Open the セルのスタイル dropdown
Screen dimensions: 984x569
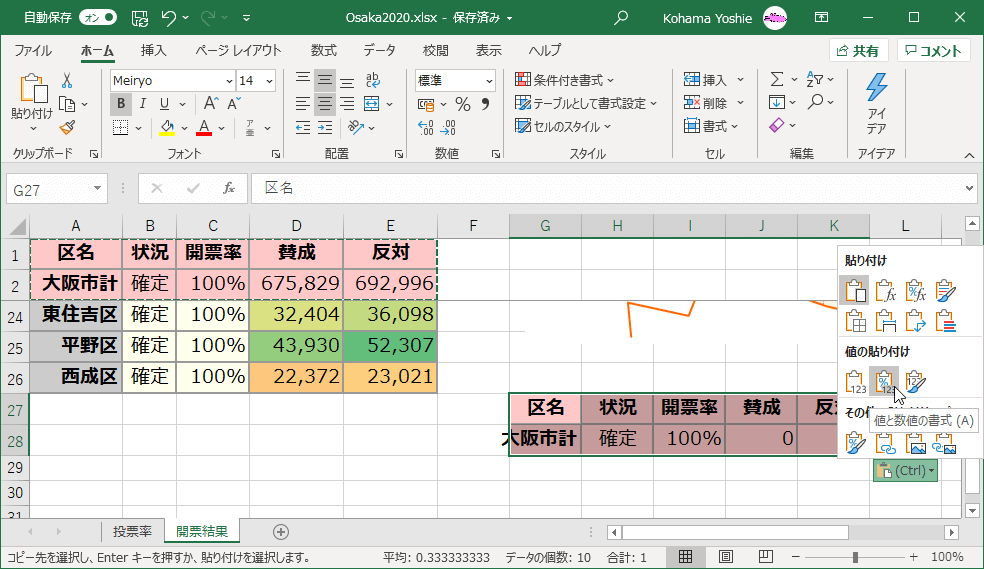563,127
